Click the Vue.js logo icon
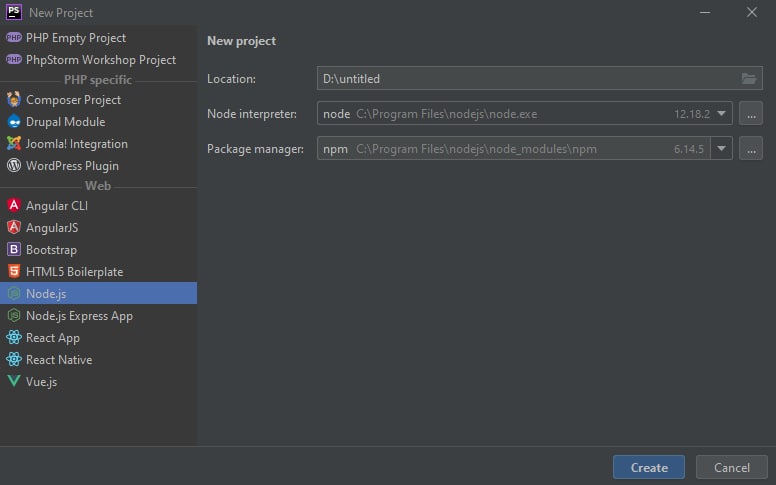The height and width of the screenshot is (485, 776). [14, 381]
